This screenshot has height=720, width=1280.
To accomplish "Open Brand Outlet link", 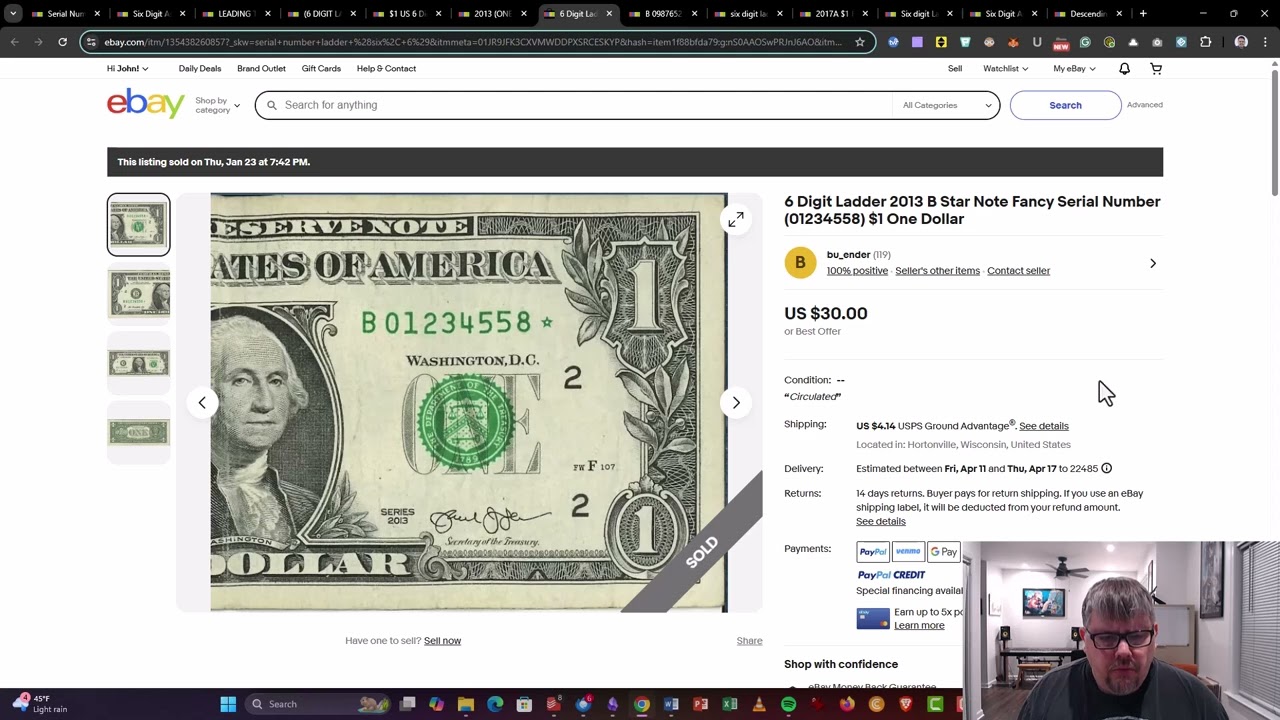I will point(261,68).
